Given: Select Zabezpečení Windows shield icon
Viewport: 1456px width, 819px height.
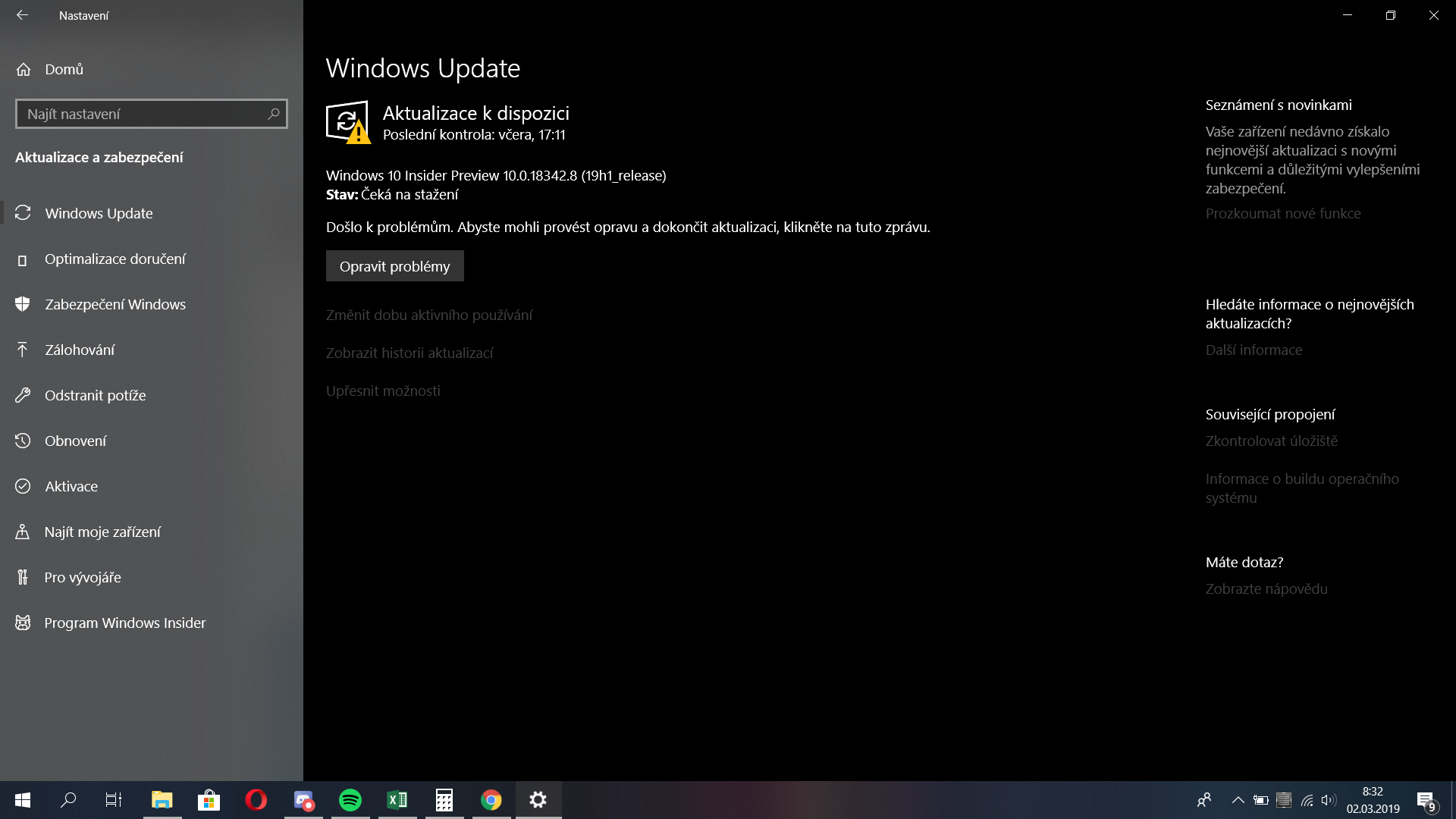Looking at the screenshot, I should [23, 304].
